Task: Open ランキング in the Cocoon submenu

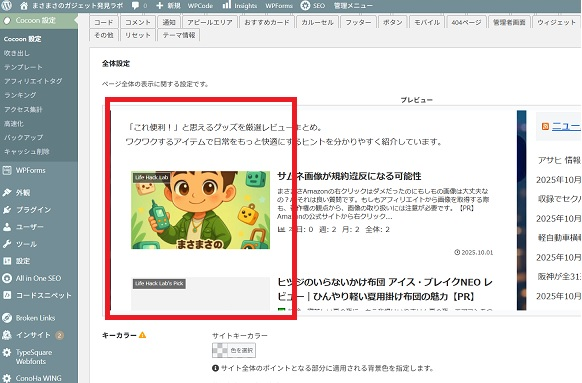Action: [20, 95]
